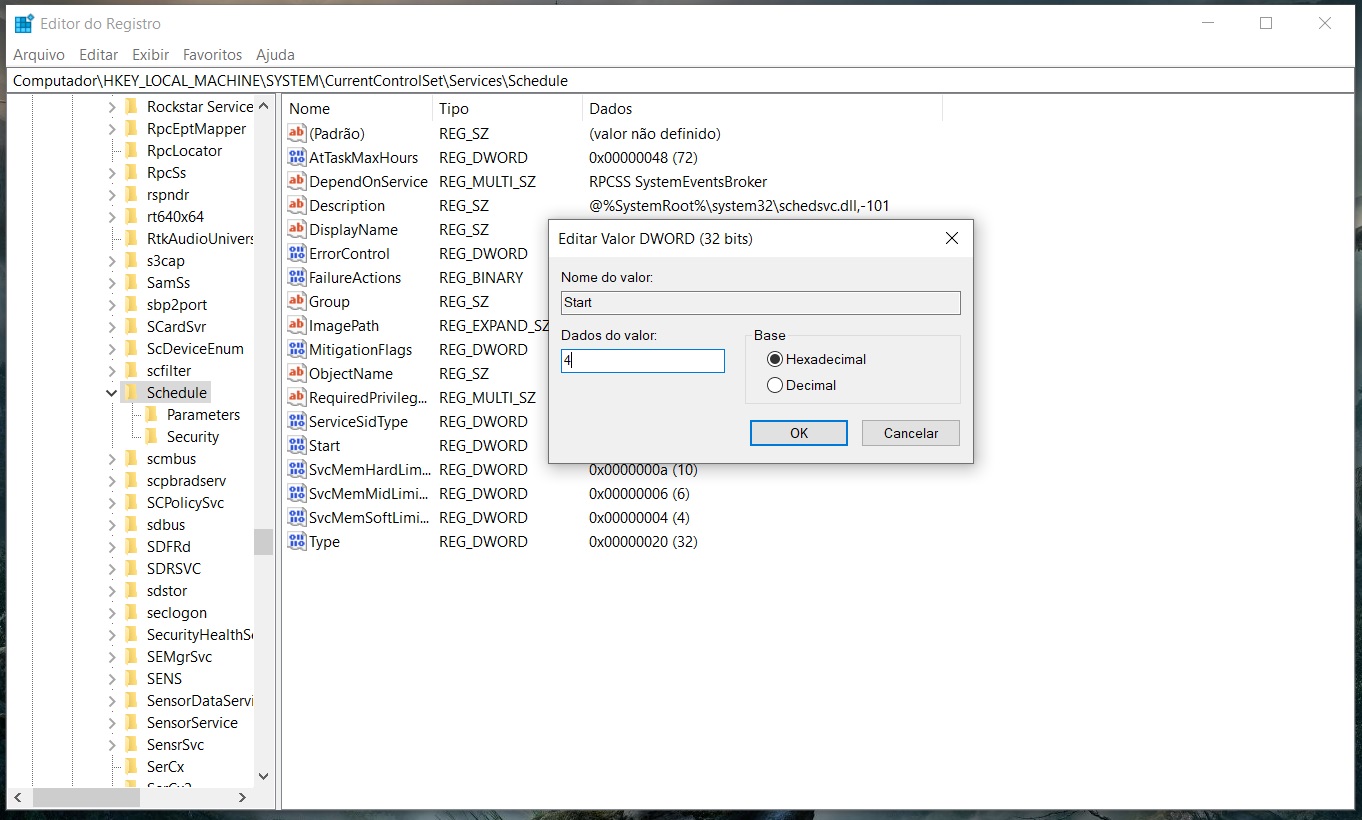Screen dimensions: 1362x820
Task: Collapse the Schedule key in the tree
Action: (111, 393)
